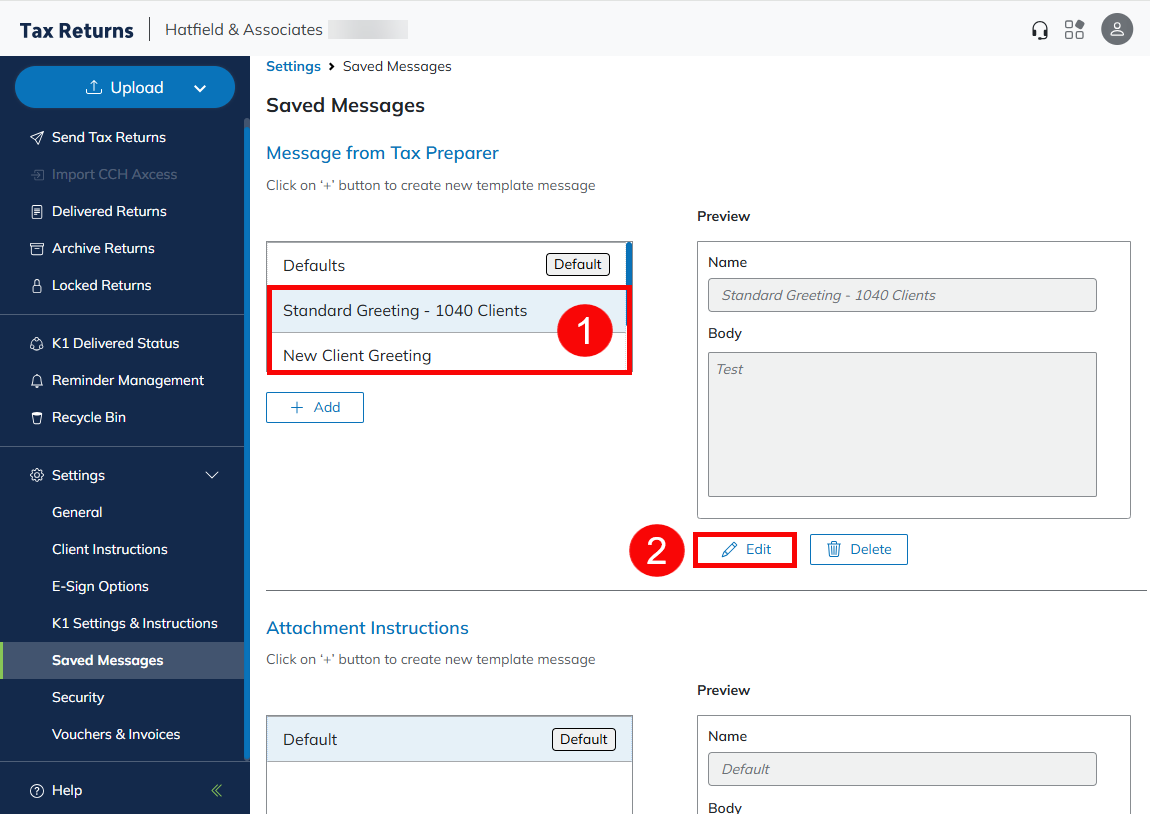Image resolution: width=1150 pixels, height=814 pixels.
Task: Open the app switcher grid icon
Action: point(1074,30)
